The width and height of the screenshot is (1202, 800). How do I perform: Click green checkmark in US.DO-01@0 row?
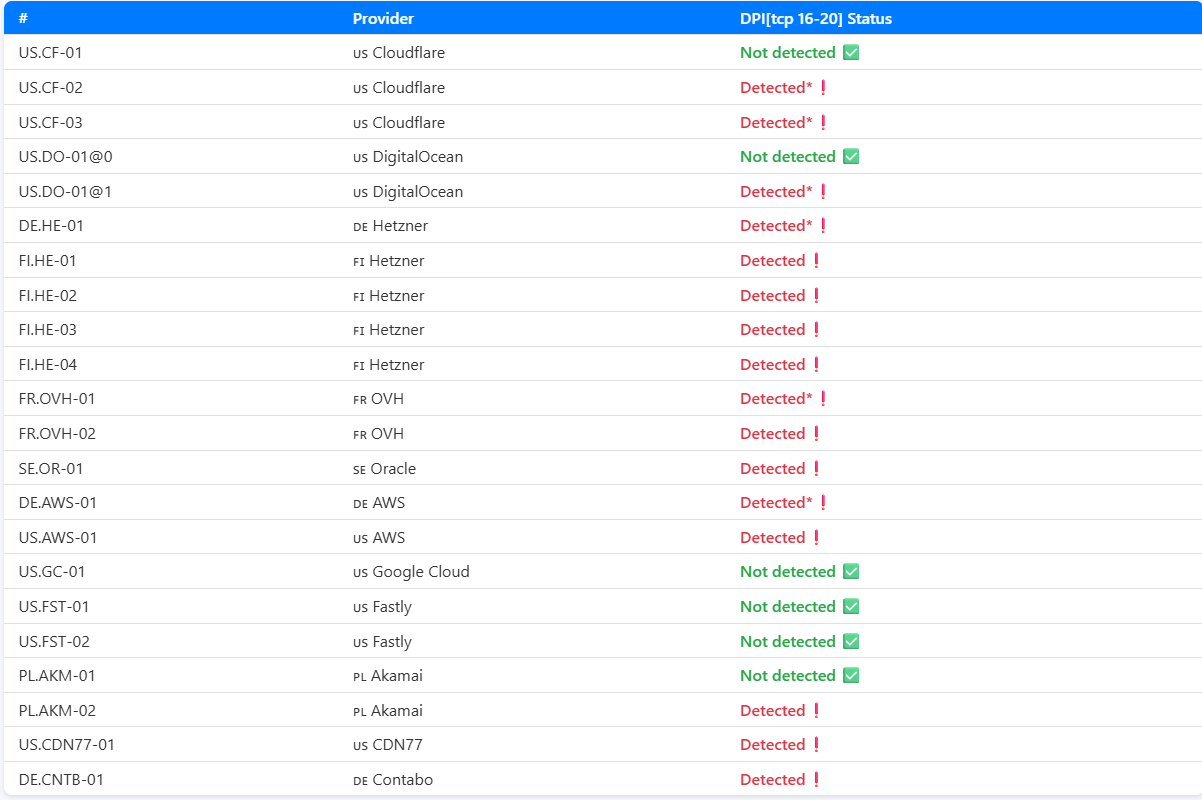point(851,157)
